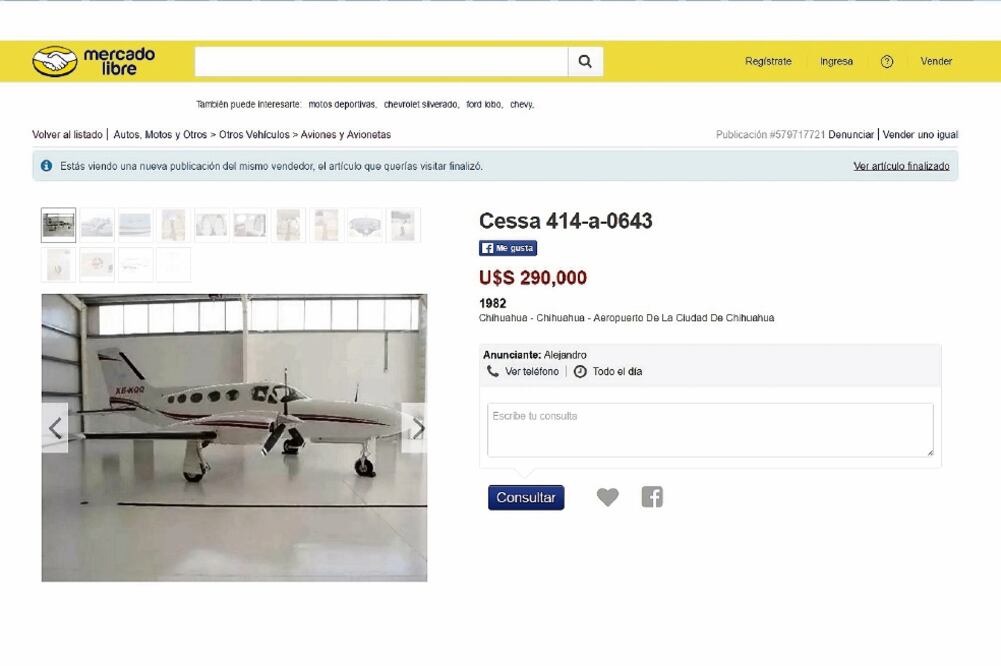Share listing via gray Facebook icon
This screenshot has height=666, width=1001.
(652, 497)
